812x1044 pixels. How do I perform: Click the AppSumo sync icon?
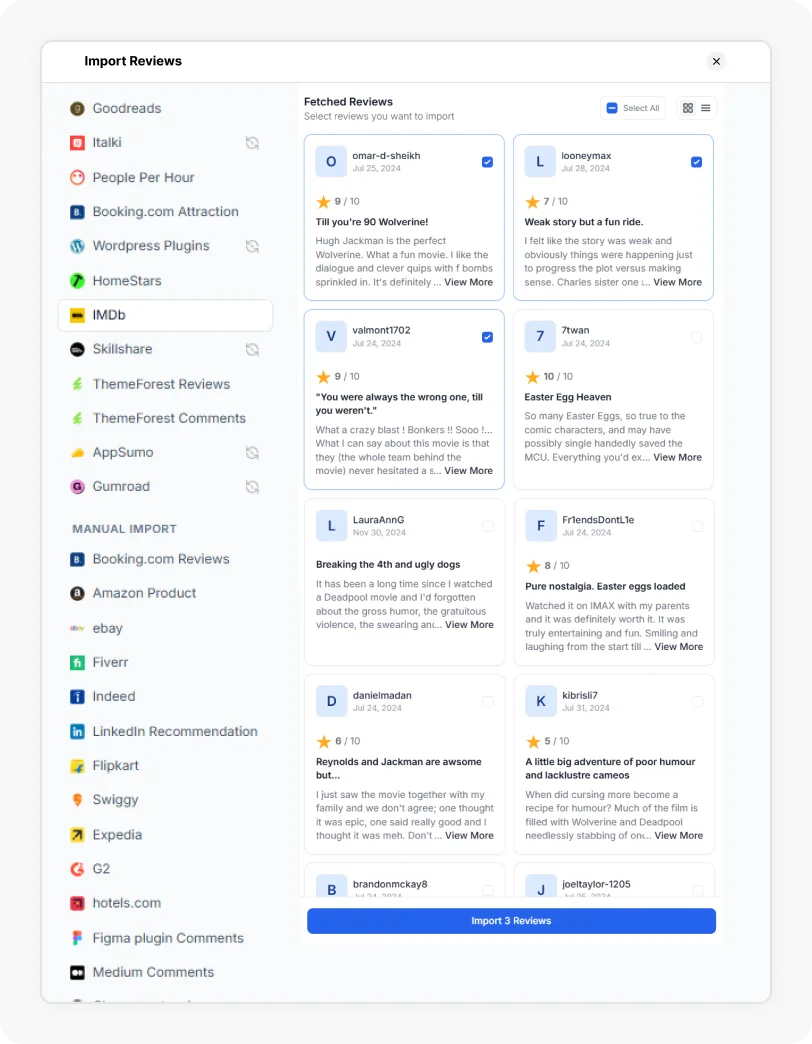(x=253, y=453)
